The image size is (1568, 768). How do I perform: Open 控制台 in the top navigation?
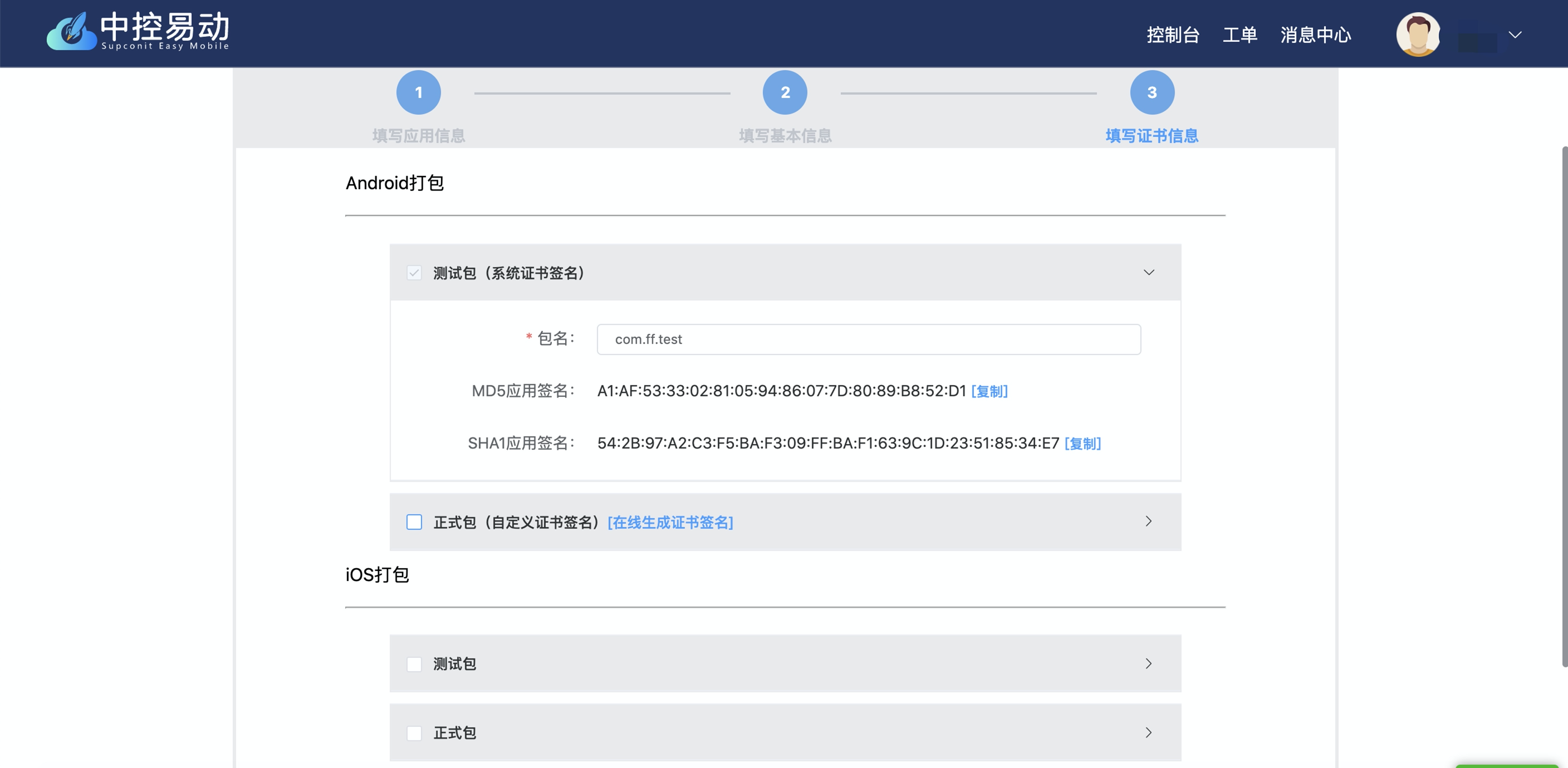tap(1173, 35)
